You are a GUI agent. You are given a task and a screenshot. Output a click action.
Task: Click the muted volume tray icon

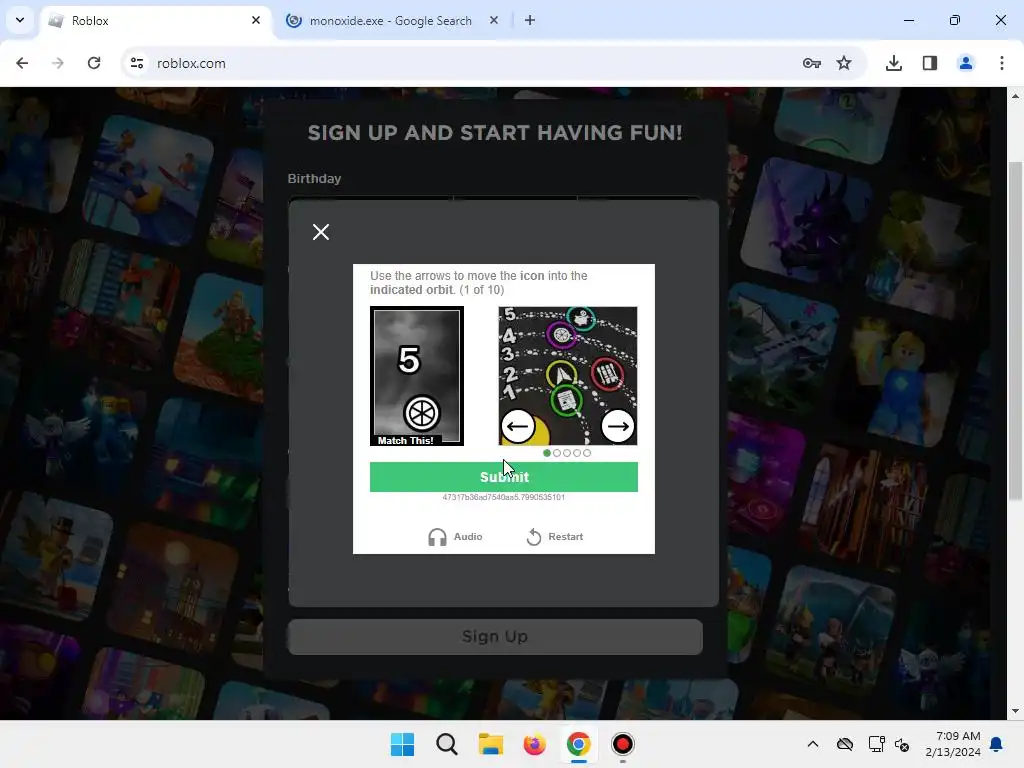902,744
